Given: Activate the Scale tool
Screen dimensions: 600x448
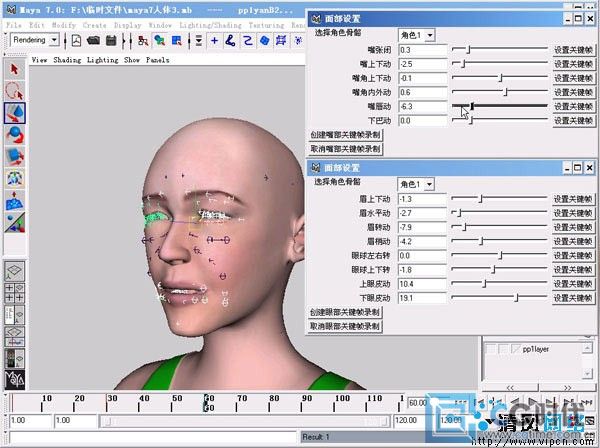Looking at the screenshot, I should click(x=15, y=156).
